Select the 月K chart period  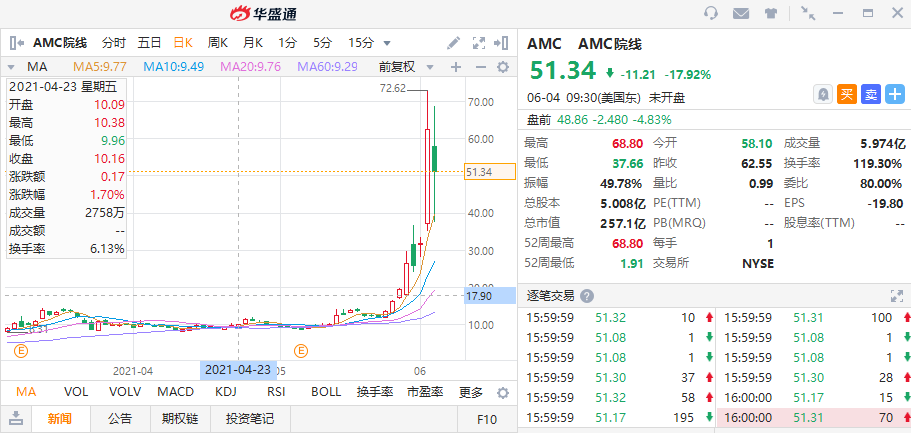pos(253,42)
